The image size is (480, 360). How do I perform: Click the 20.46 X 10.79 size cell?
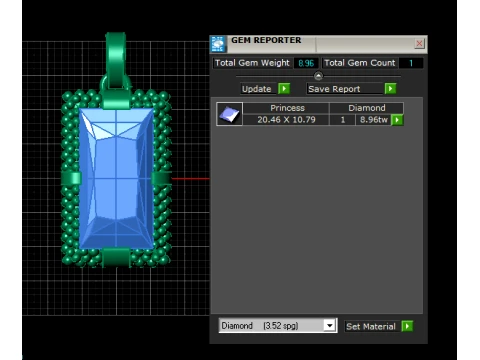coord(286,120)
